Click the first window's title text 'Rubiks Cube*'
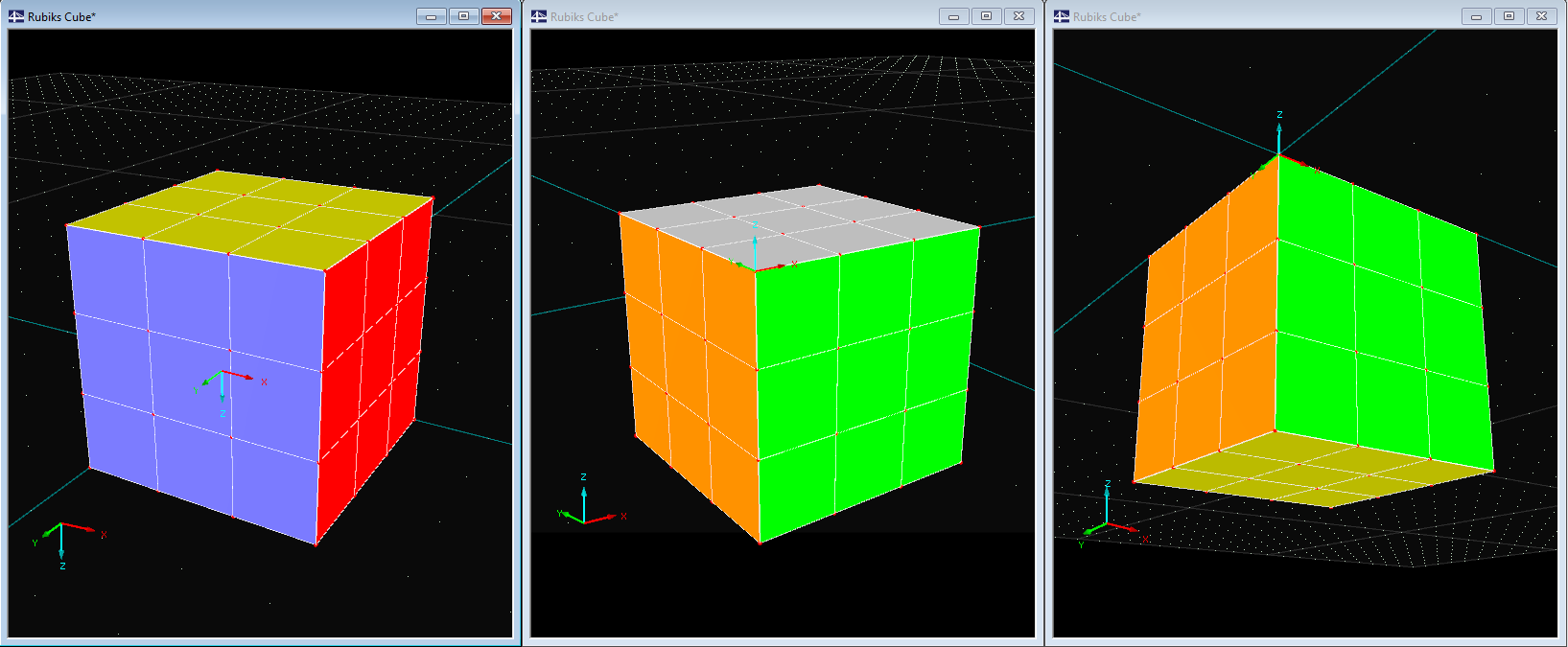This screenshot has width=1568, height=647. click(x=61, y=16)
